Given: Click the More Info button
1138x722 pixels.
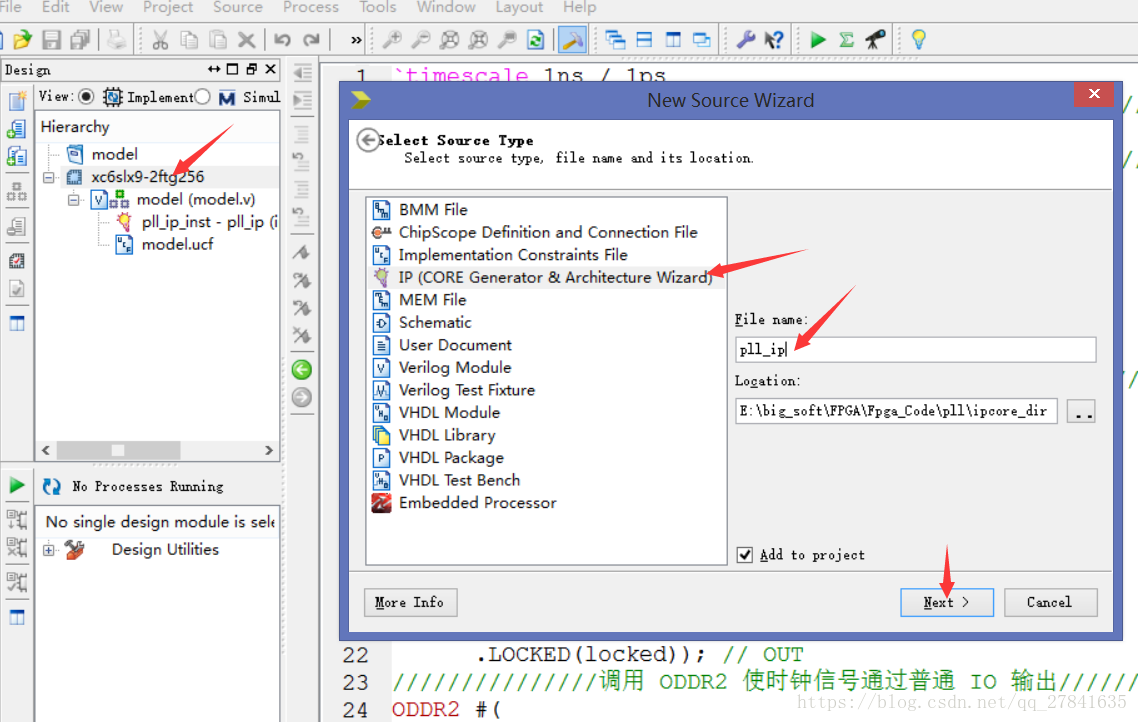Looking at the screenshot, I should click(410, 602).
